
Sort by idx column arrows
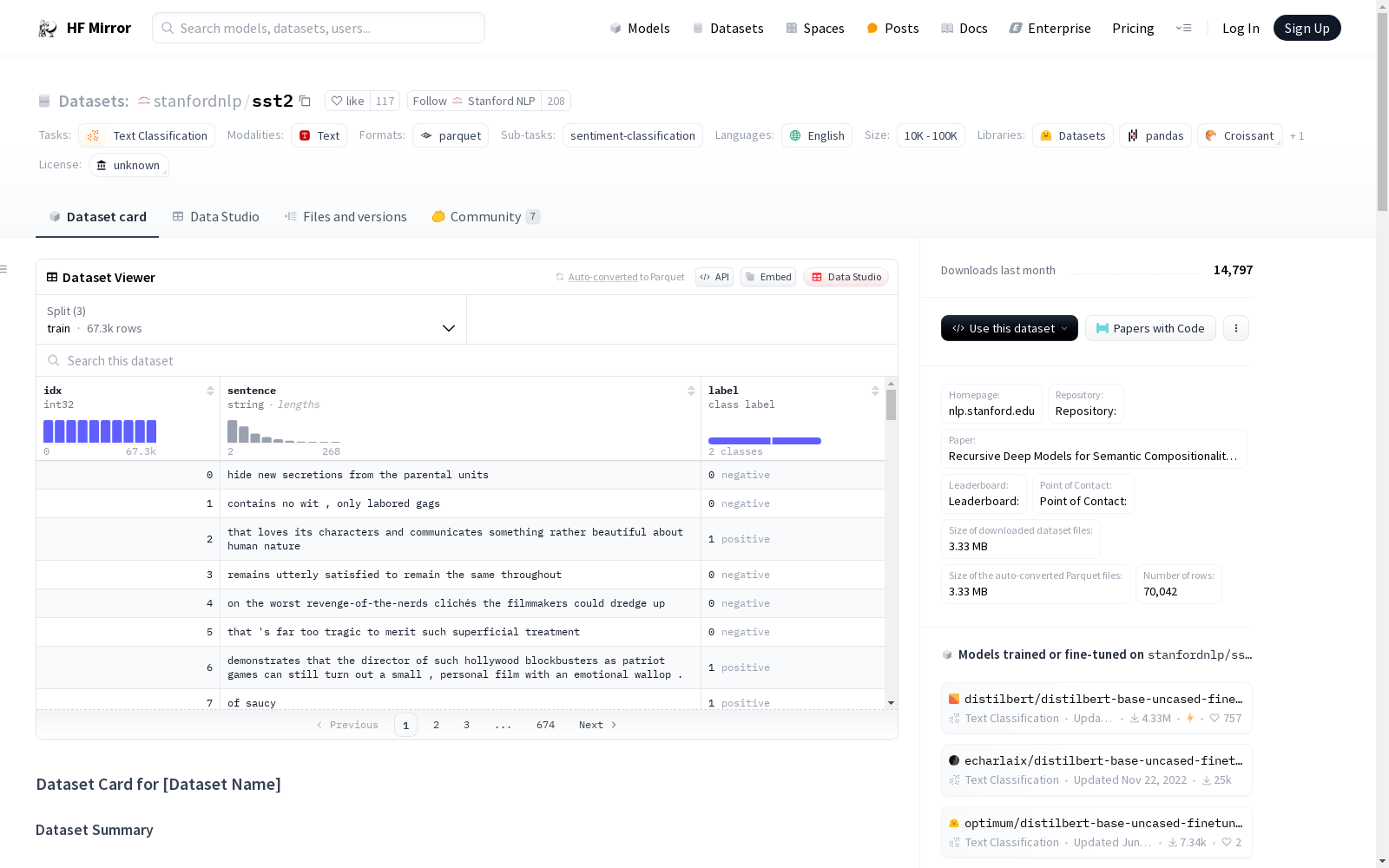tap(210, 391)
